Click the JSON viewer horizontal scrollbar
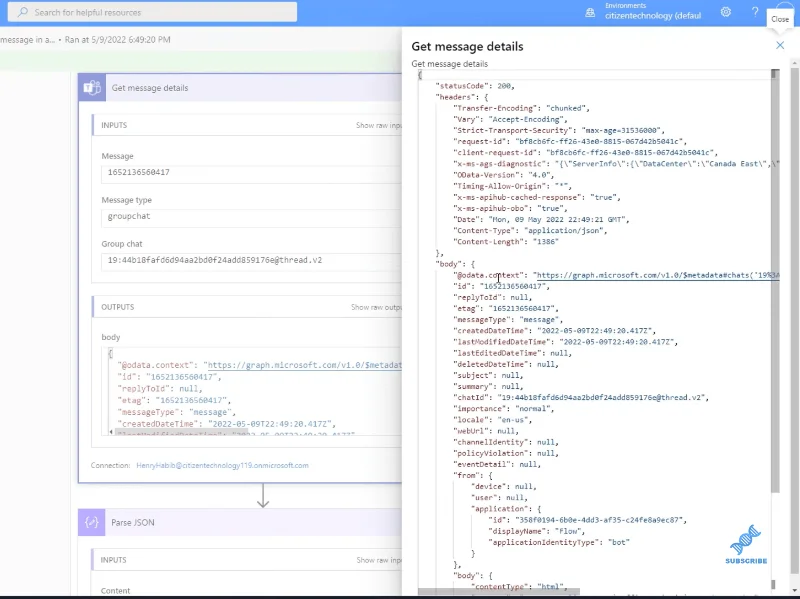Screen dimensions: 800x599 tap(498, 592)
